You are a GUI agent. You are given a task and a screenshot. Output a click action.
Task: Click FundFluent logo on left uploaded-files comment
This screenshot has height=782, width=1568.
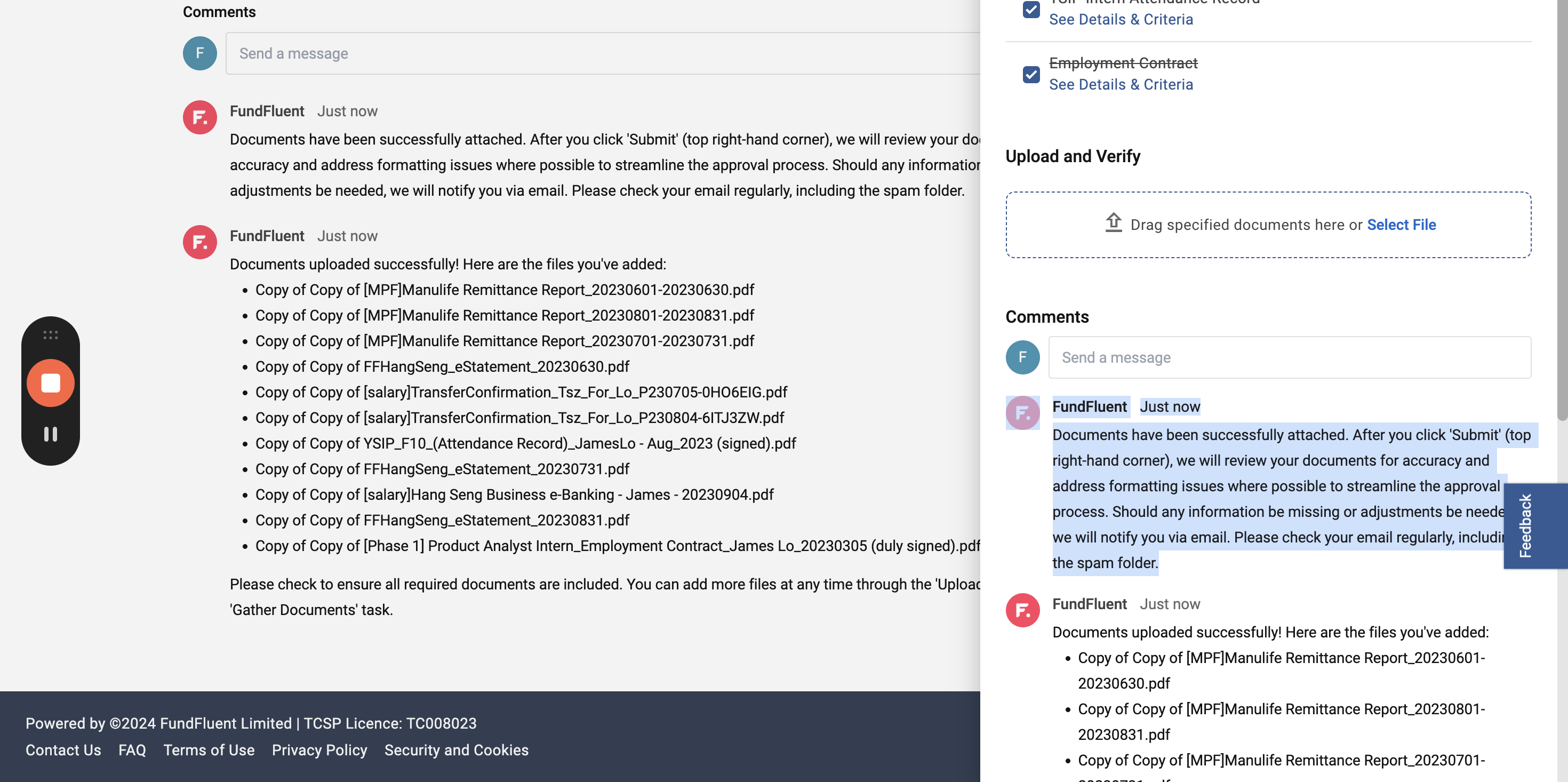pos(199,242)
